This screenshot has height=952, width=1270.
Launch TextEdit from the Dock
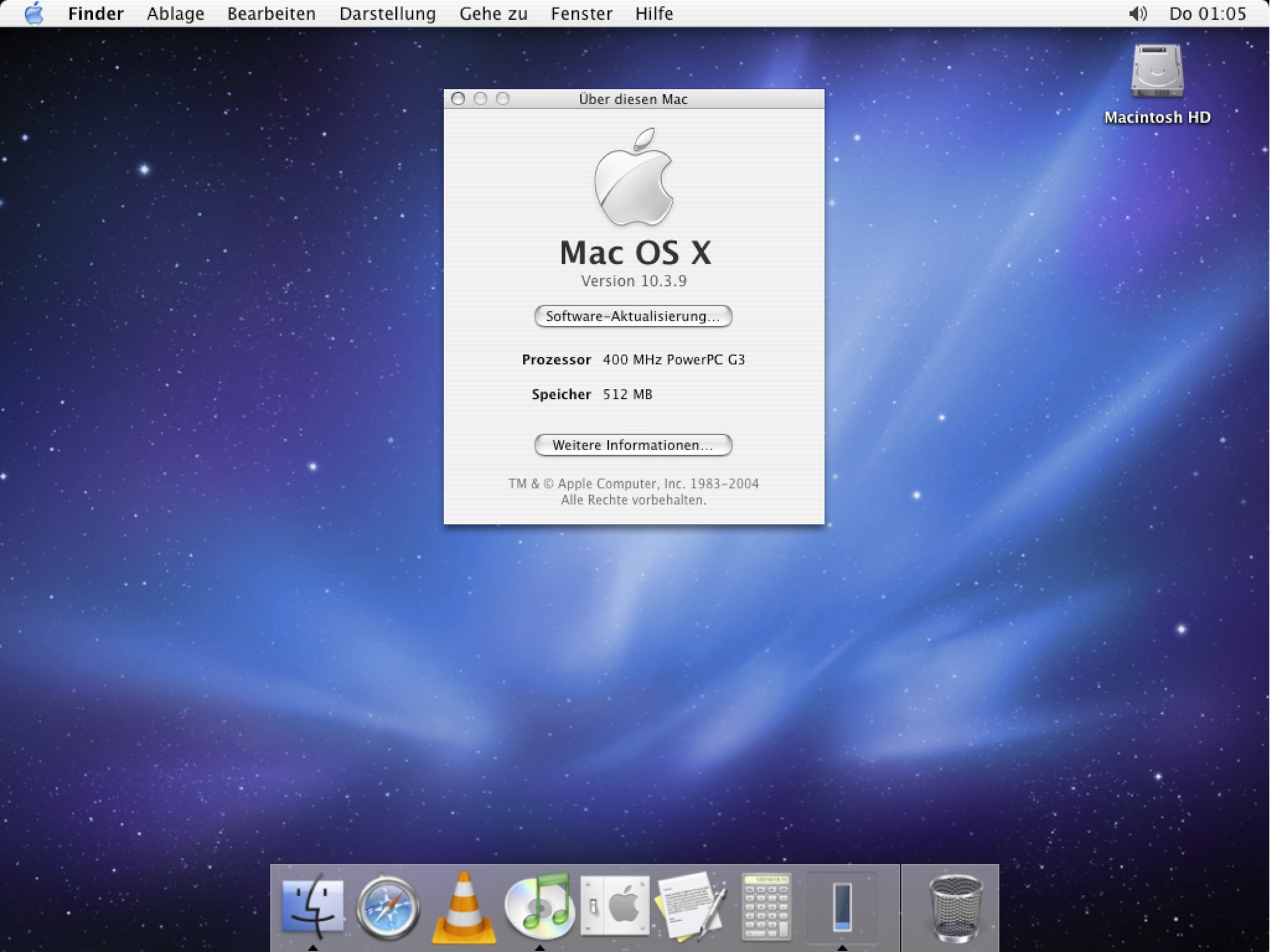pyautogui.click(x=691, y=907)
